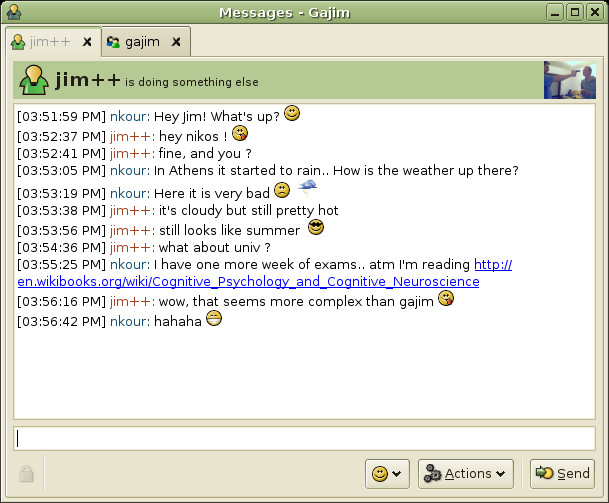Image resolution: width=609 pixels, height=503 pixels.
Task: Click the grinning emoticon after "hahaha"
Action: tap(214, 319)
